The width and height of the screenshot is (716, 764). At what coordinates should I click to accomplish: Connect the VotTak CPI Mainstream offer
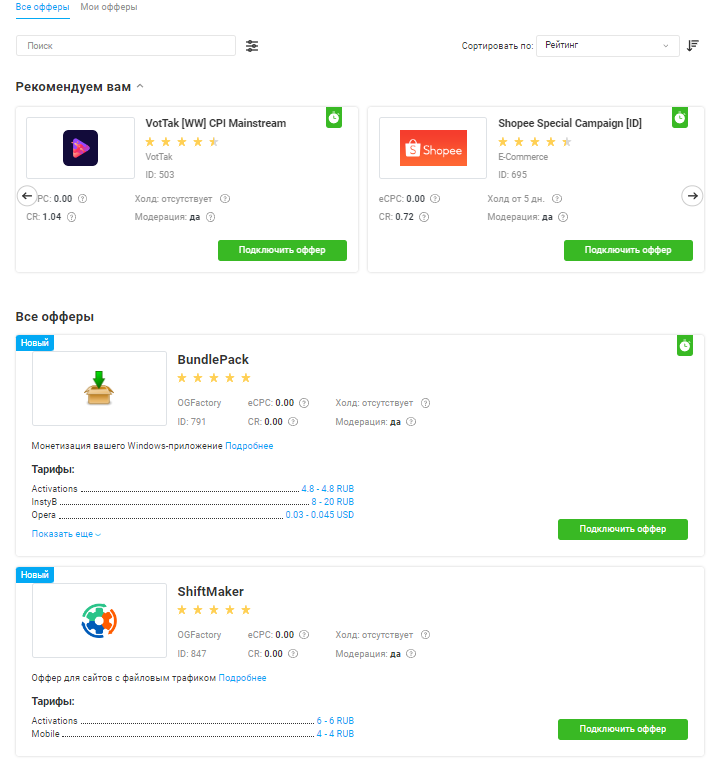pyautogui.click(x=282, y=250)
